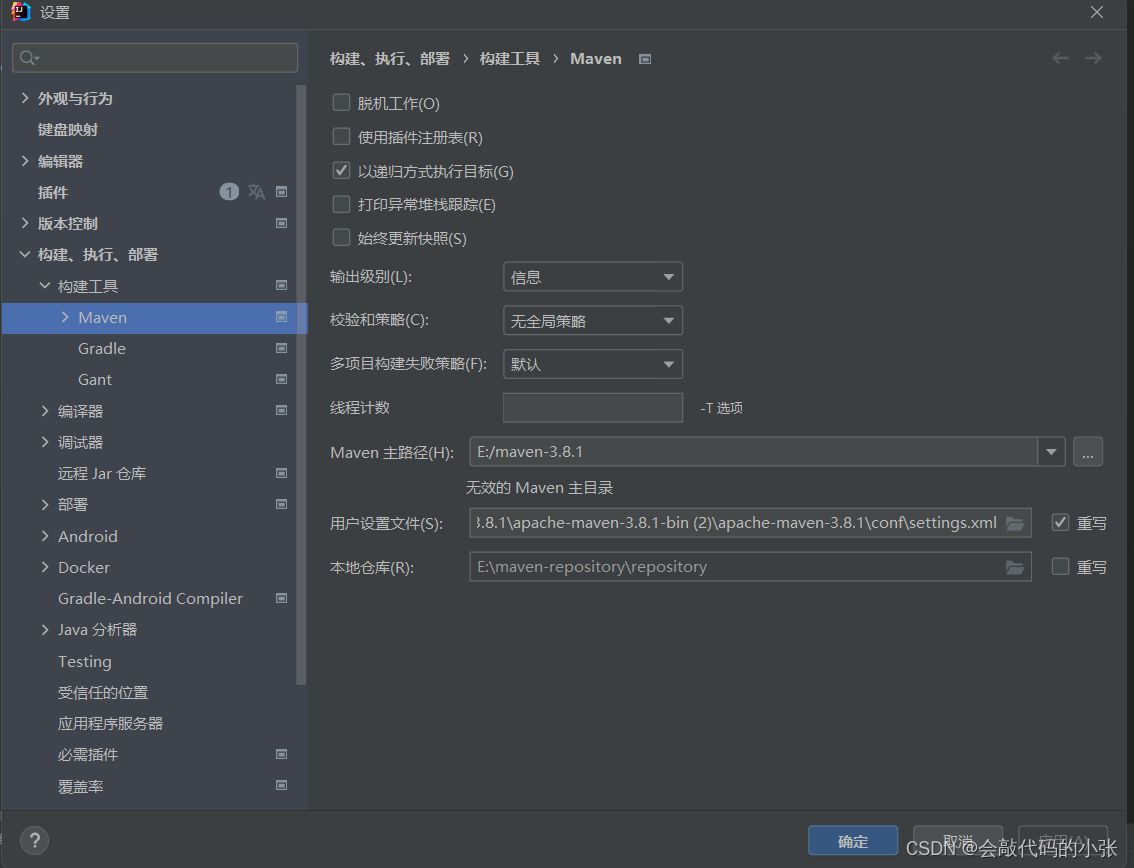The width and height of the screenshot is (1134, 868).
Task: Uncheck 重写 for user settings file
Action: coord(1060,522)
